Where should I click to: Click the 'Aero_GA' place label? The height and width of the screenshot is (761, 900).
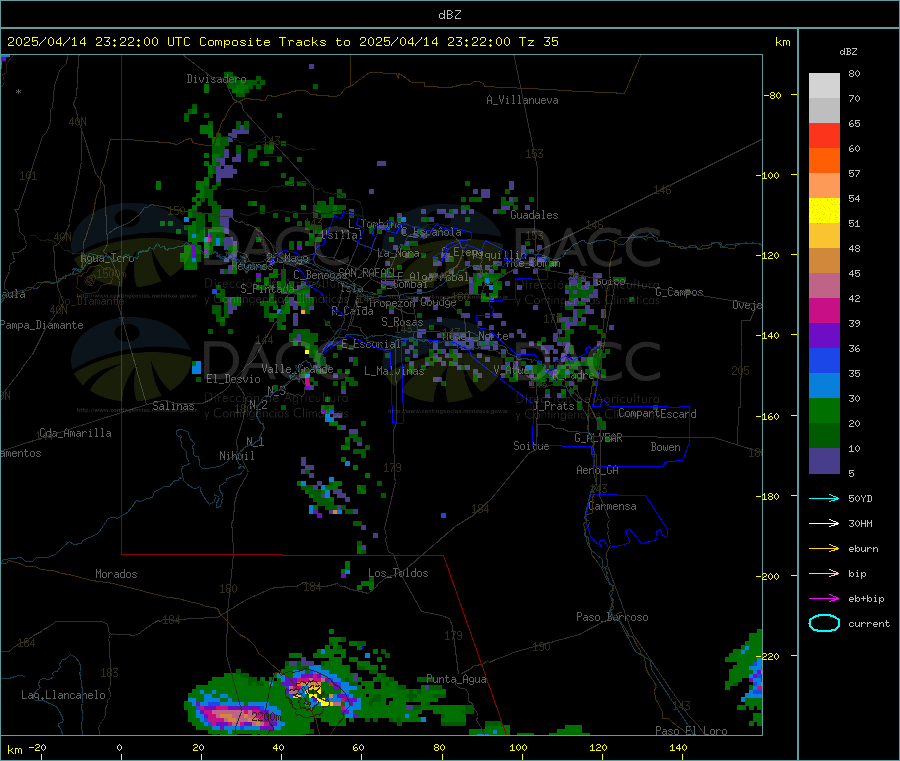(x=598, y=470)
